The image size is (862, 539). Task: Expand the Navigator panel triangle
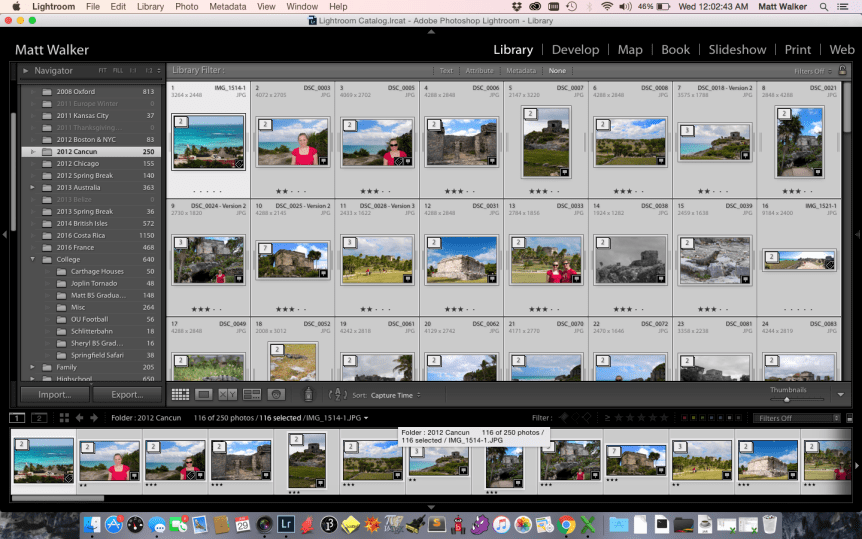tap(25, 70)
